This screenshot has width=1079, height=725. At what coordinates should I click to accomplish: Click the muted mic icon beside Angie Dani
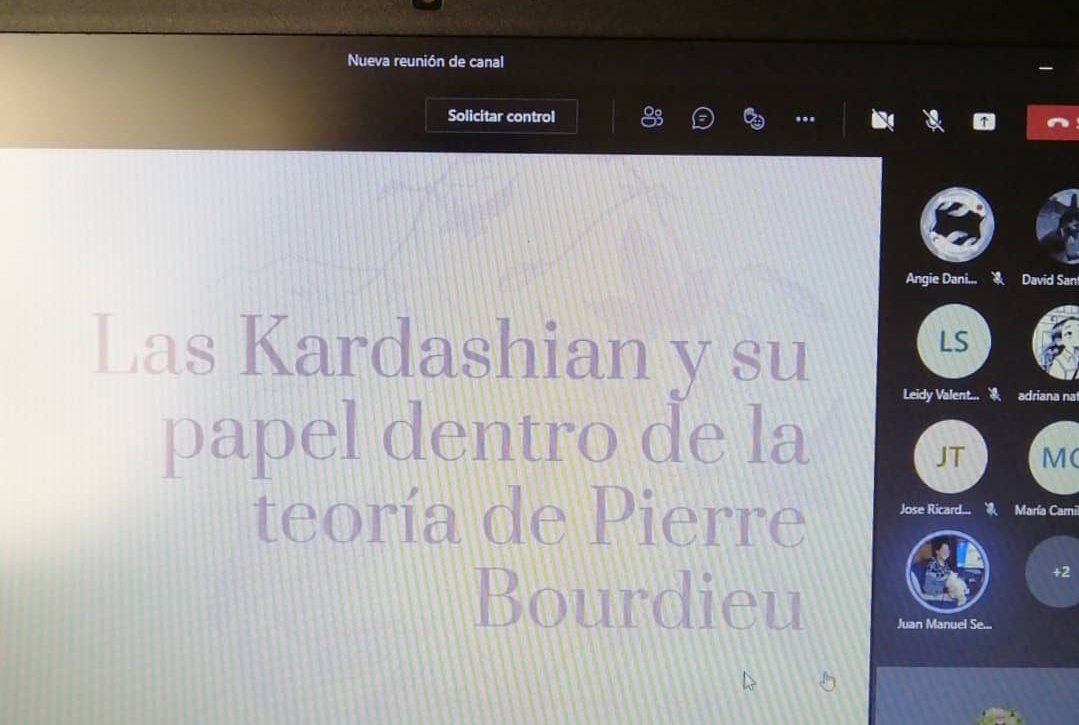(x=997, y=279)
